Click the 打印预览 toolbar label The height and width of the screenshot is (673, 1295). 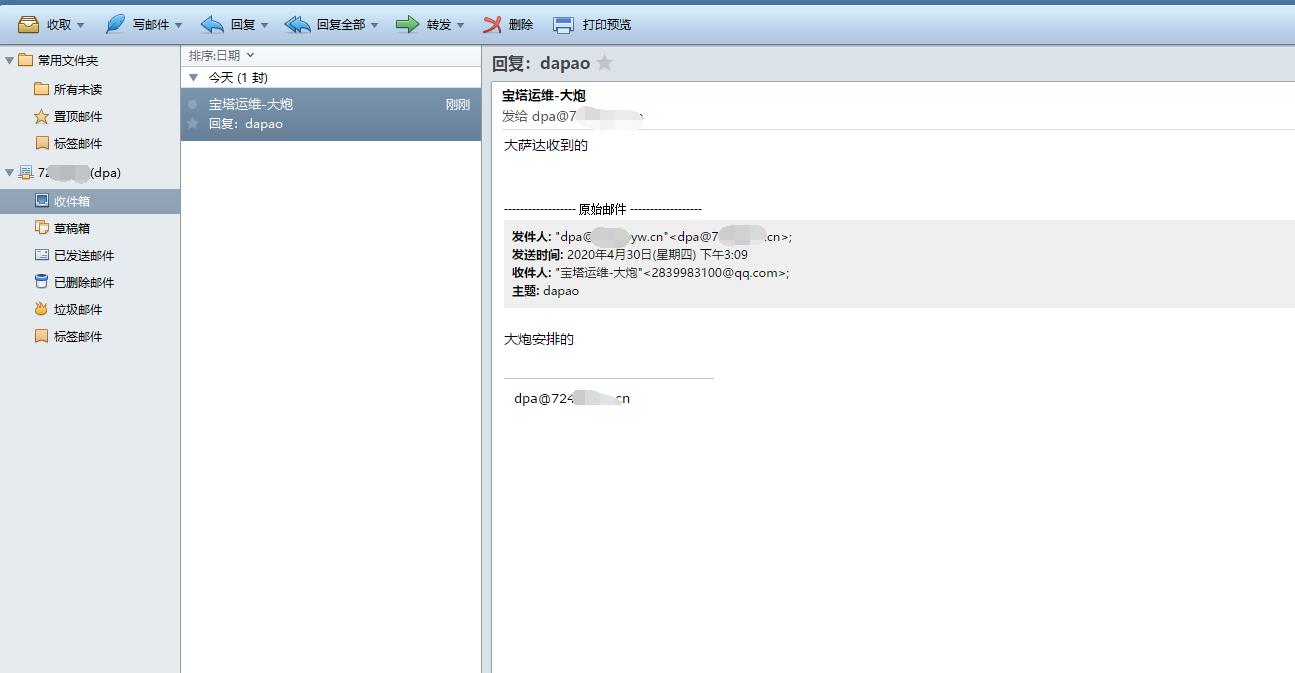click(607, 24)
